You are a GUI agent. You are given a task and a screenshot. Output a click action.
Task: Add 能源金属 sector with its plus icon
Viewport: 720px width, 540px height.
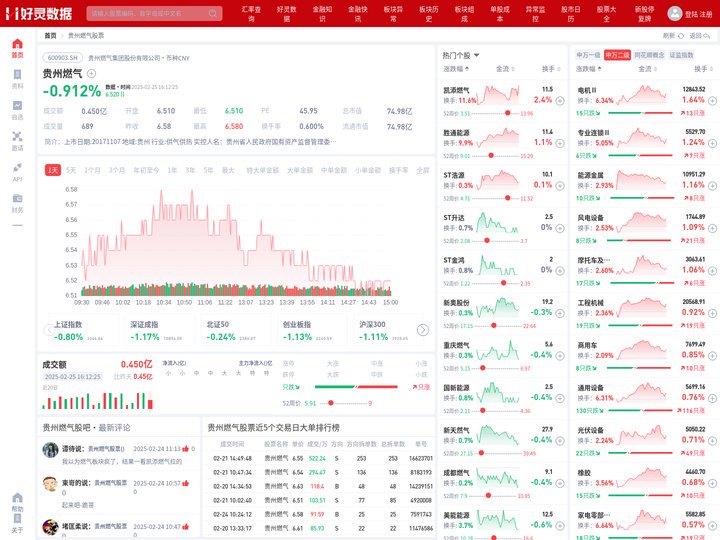tap(712, 186)
